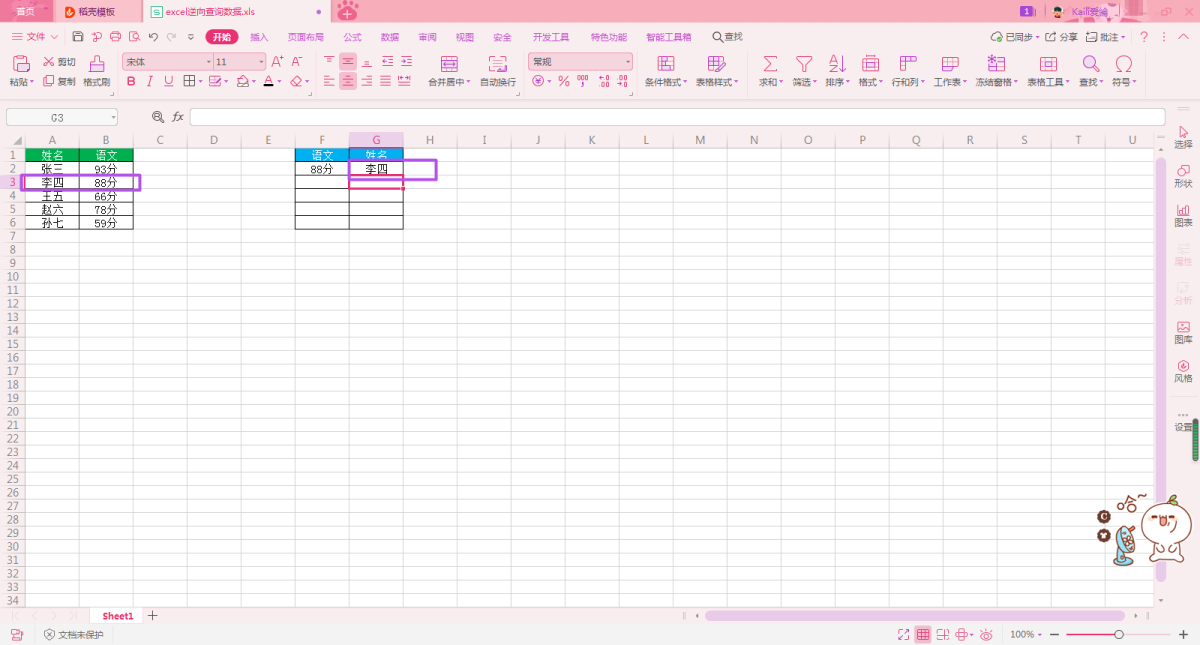Click the zoom slider handle
This screenshot has width=1200, height=645.
pos(1119,634)
